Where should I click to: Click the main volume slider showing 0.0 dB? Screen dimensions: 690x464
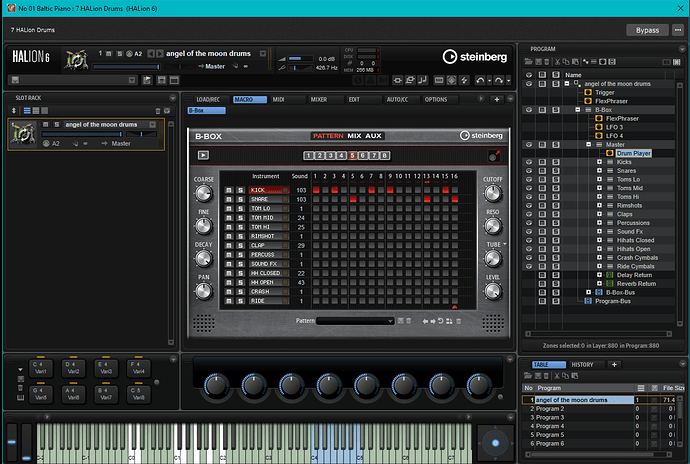[299, 59]
